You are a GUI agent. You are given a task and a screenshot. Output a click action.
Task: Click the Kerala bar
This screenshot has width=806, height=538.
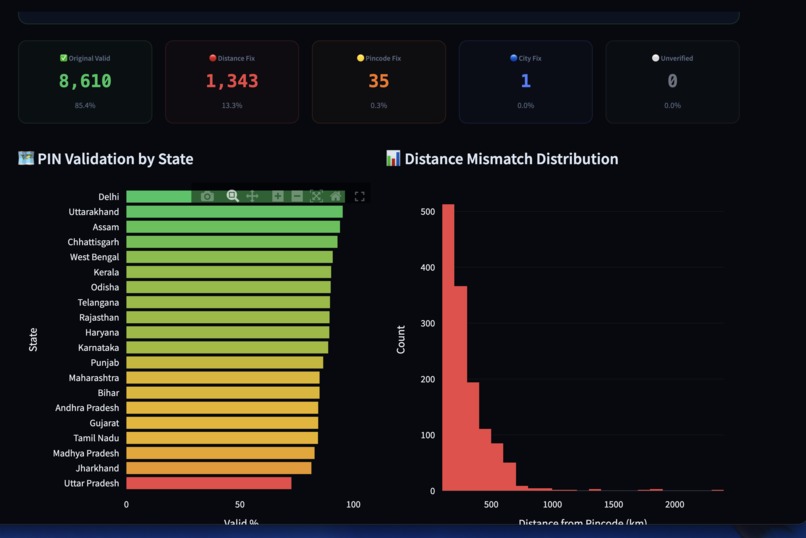(229, 272)
